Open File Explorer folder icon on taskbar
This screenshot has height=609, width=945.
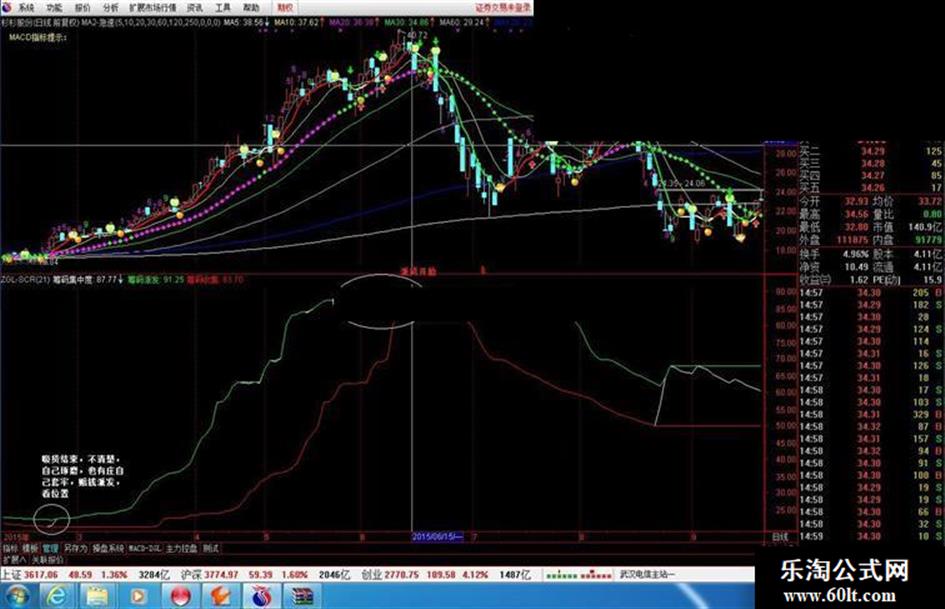[97, 596]
